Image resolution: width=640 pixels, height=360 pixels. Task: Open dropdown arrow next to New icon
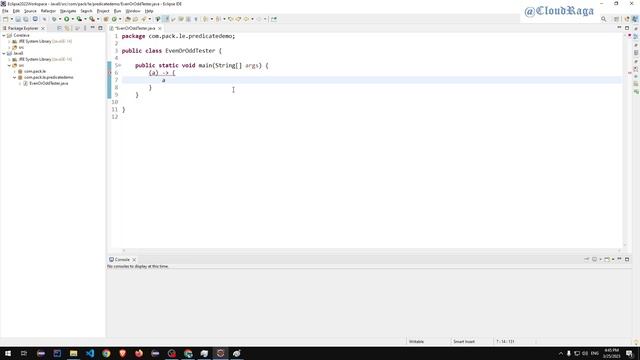[11, 19]
